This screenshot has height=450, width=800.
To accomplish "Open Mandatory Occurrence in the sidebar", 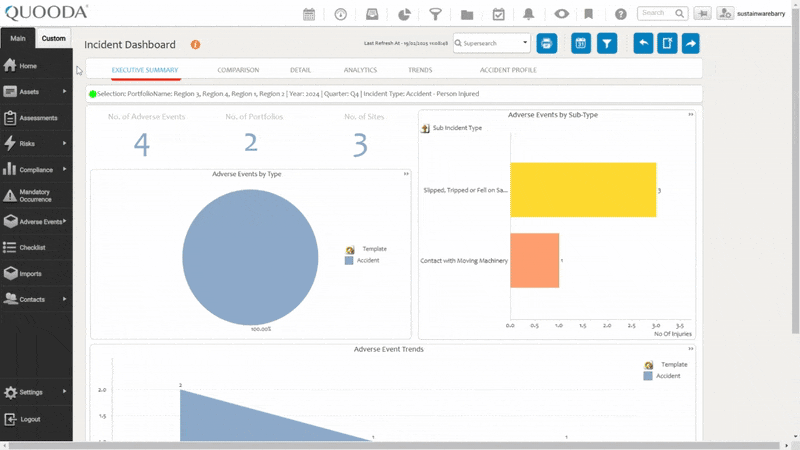I will (36, 195).
